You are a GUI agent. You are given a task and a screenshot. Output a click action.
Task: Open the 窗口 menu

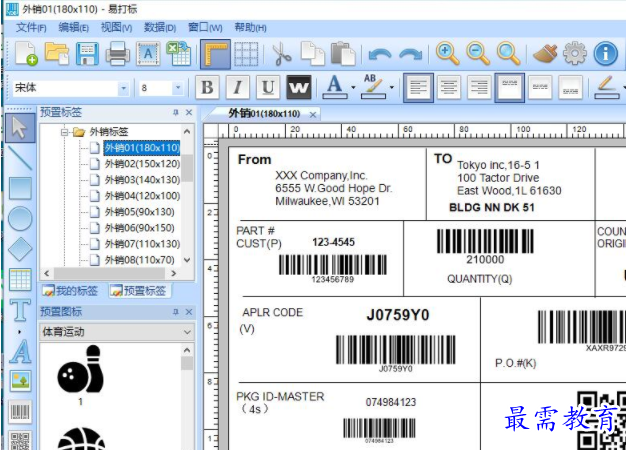[205, 28]
